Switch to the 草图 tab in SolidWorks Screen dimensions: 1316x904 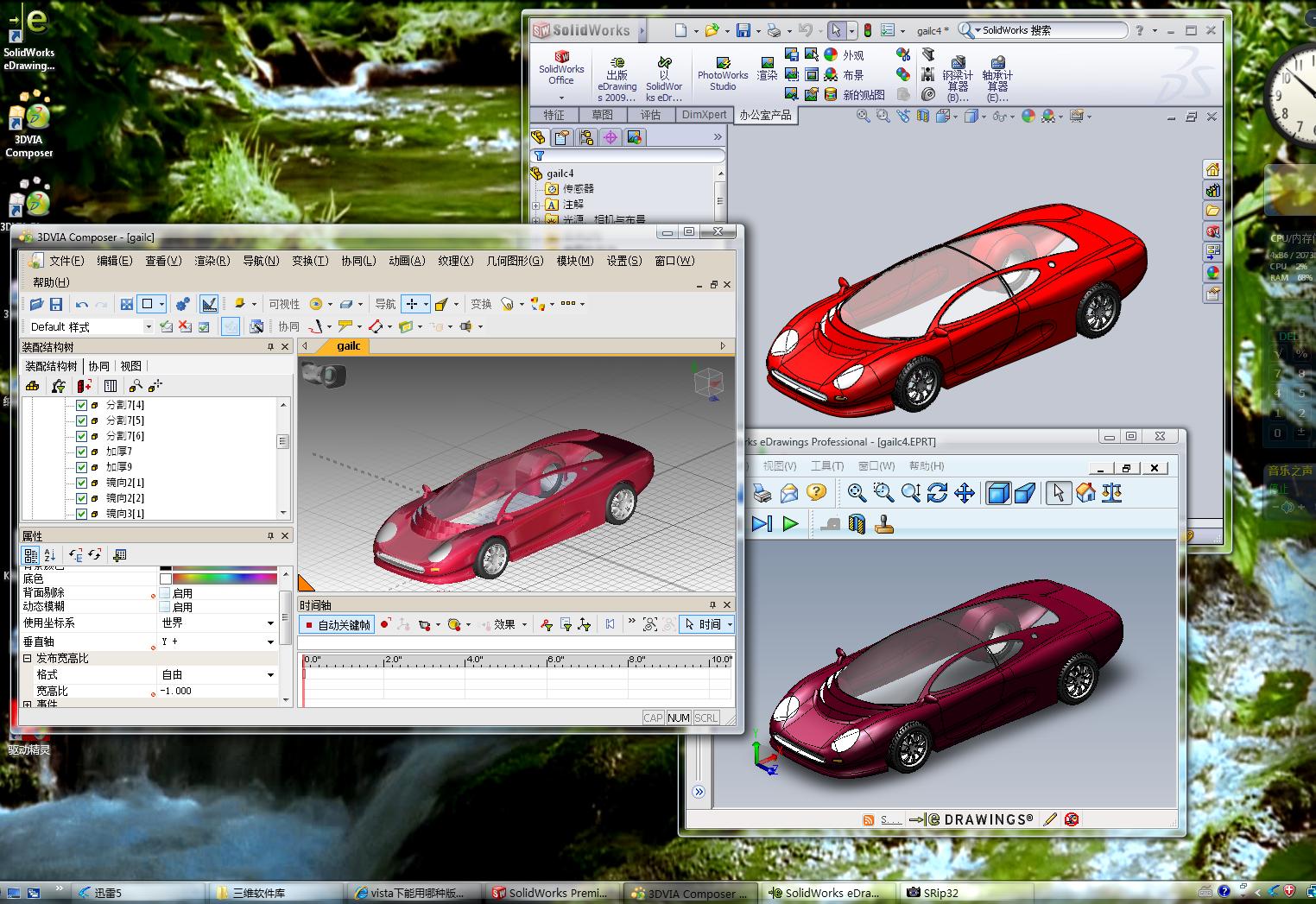(x=602, y=115)
